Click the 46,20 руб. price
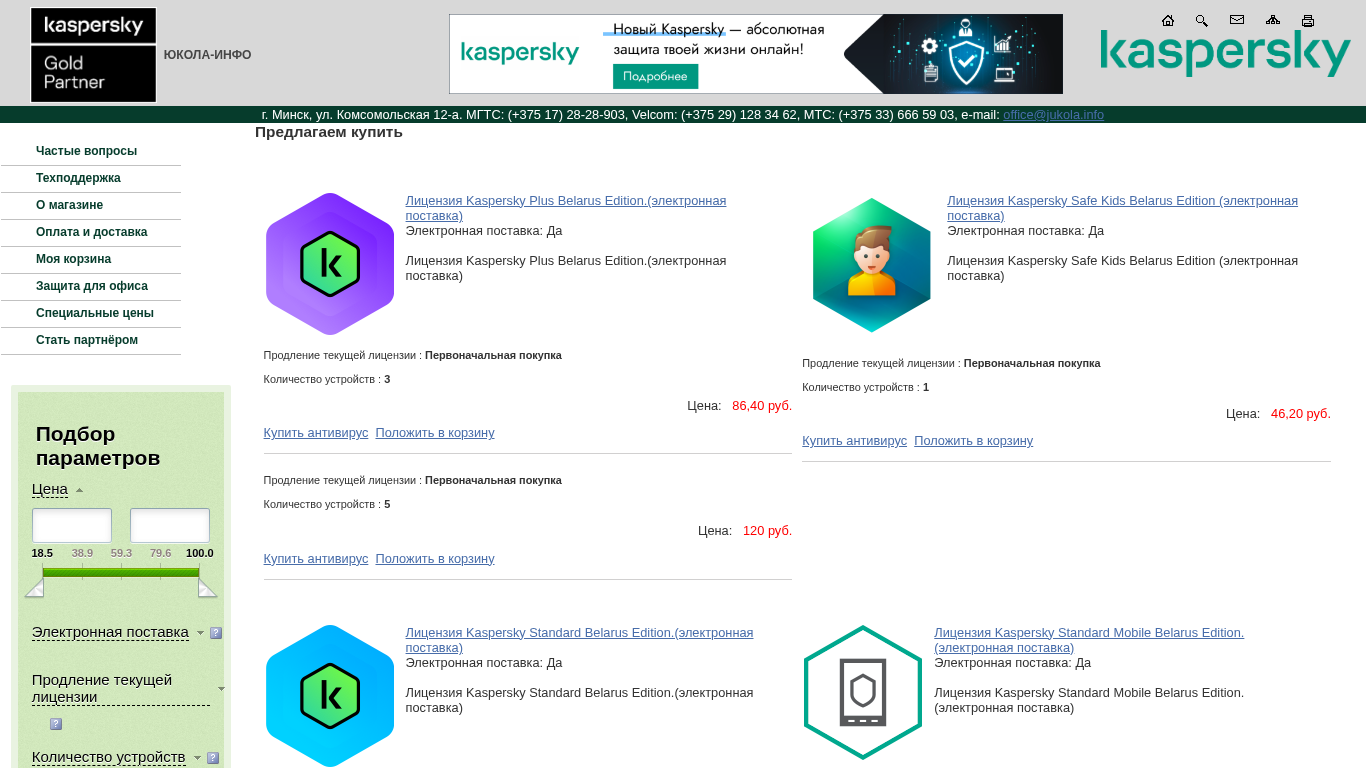The height and width of the screenshot is (768, 1366). coord(1301,414)
